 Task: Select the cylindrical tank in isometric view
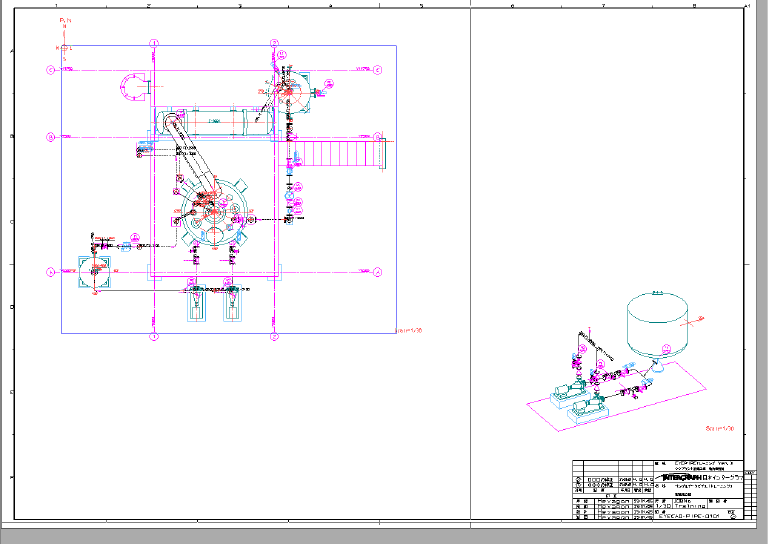(x=657, y=324)
